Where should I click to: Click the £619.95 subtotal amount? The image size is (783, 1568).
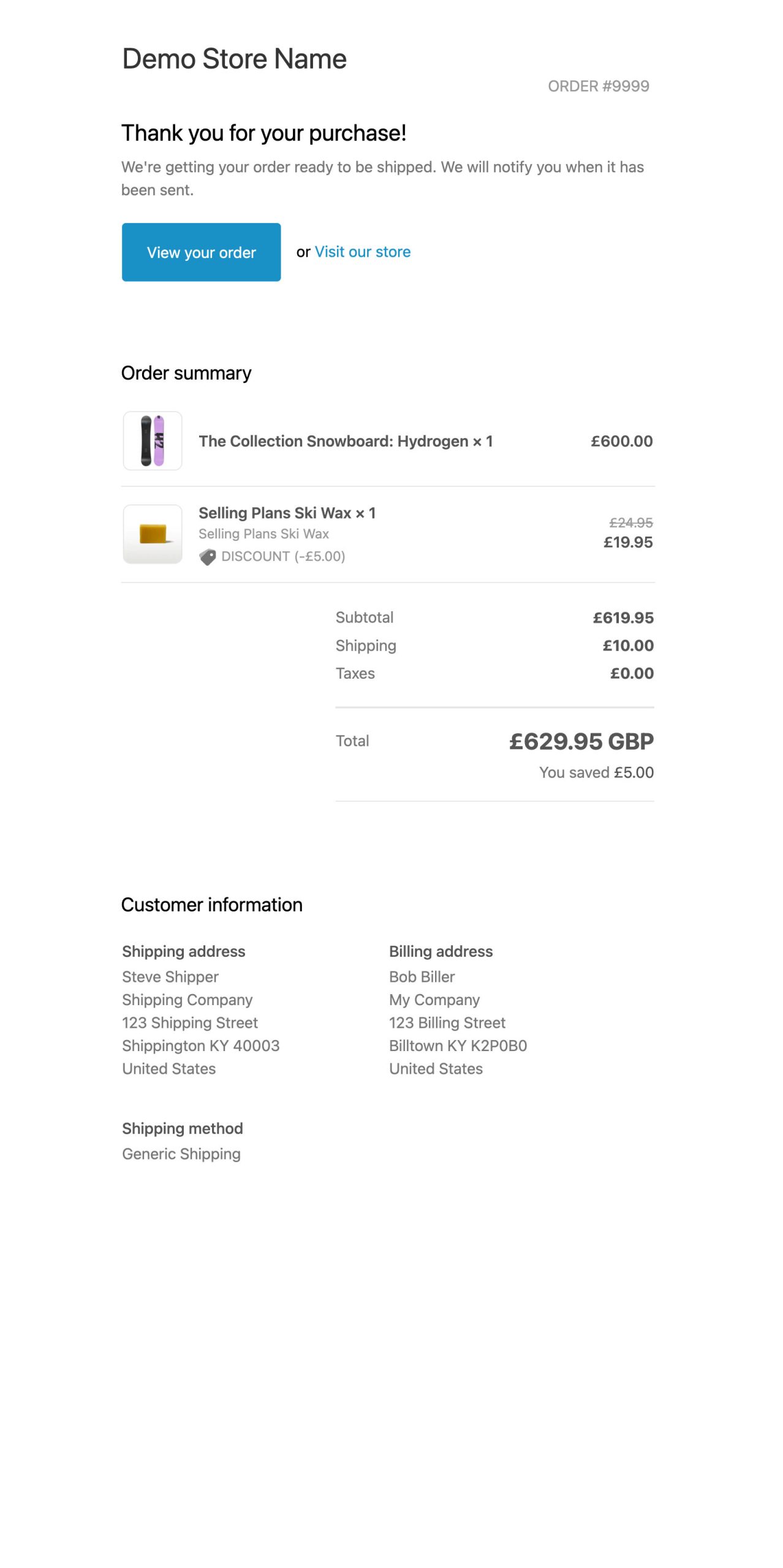(622, 617)
